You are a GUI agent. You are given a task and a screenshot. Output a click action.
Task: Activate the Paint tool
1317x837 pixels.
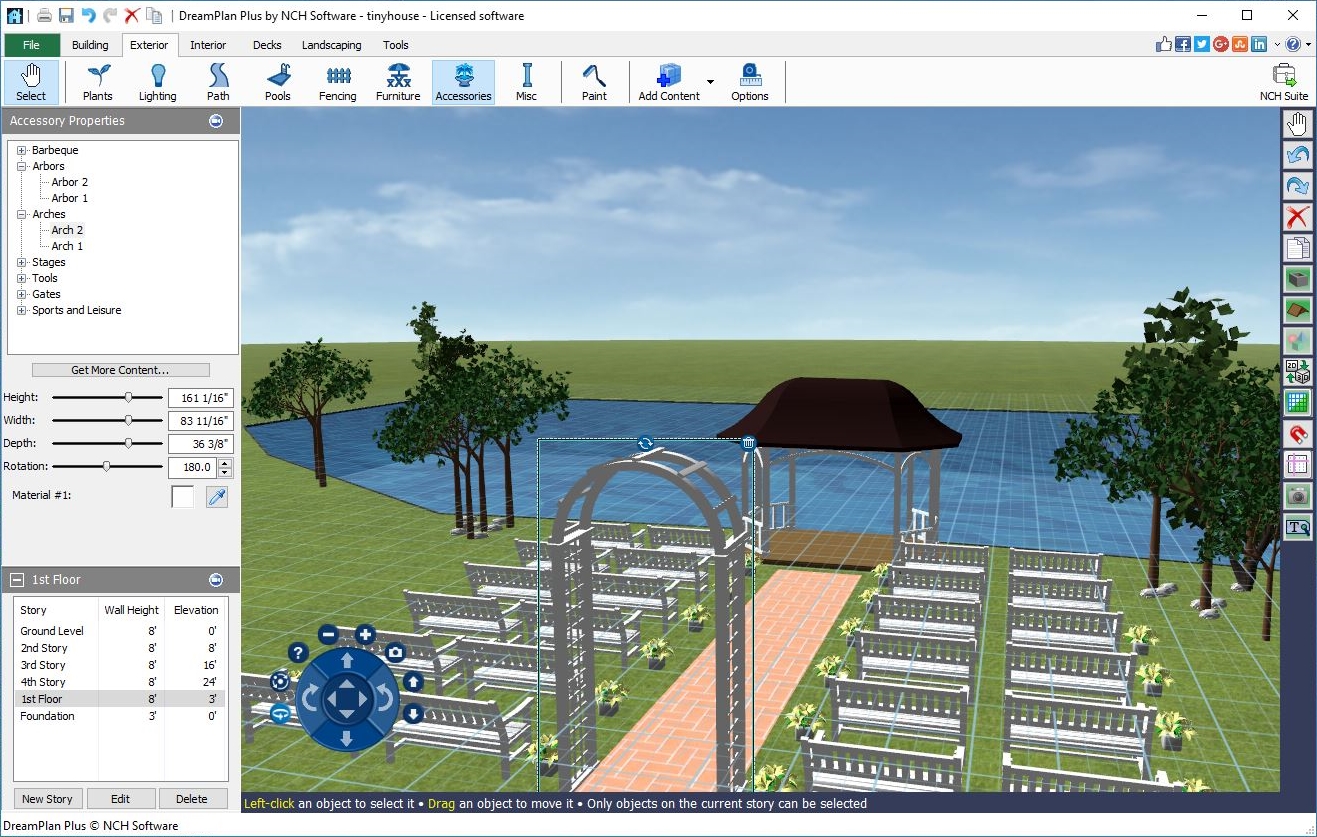(x=594, y=81)
